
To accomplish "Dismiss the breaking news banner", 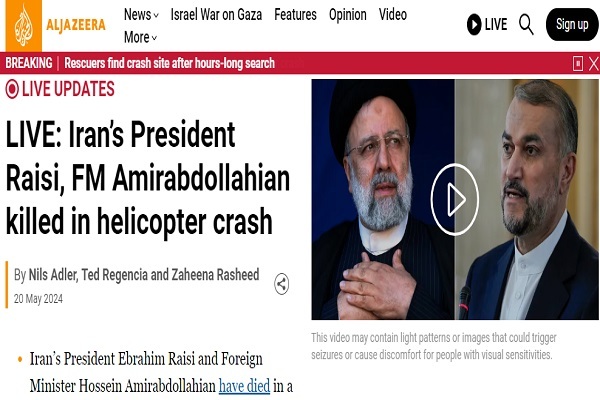I will (593, 64).
